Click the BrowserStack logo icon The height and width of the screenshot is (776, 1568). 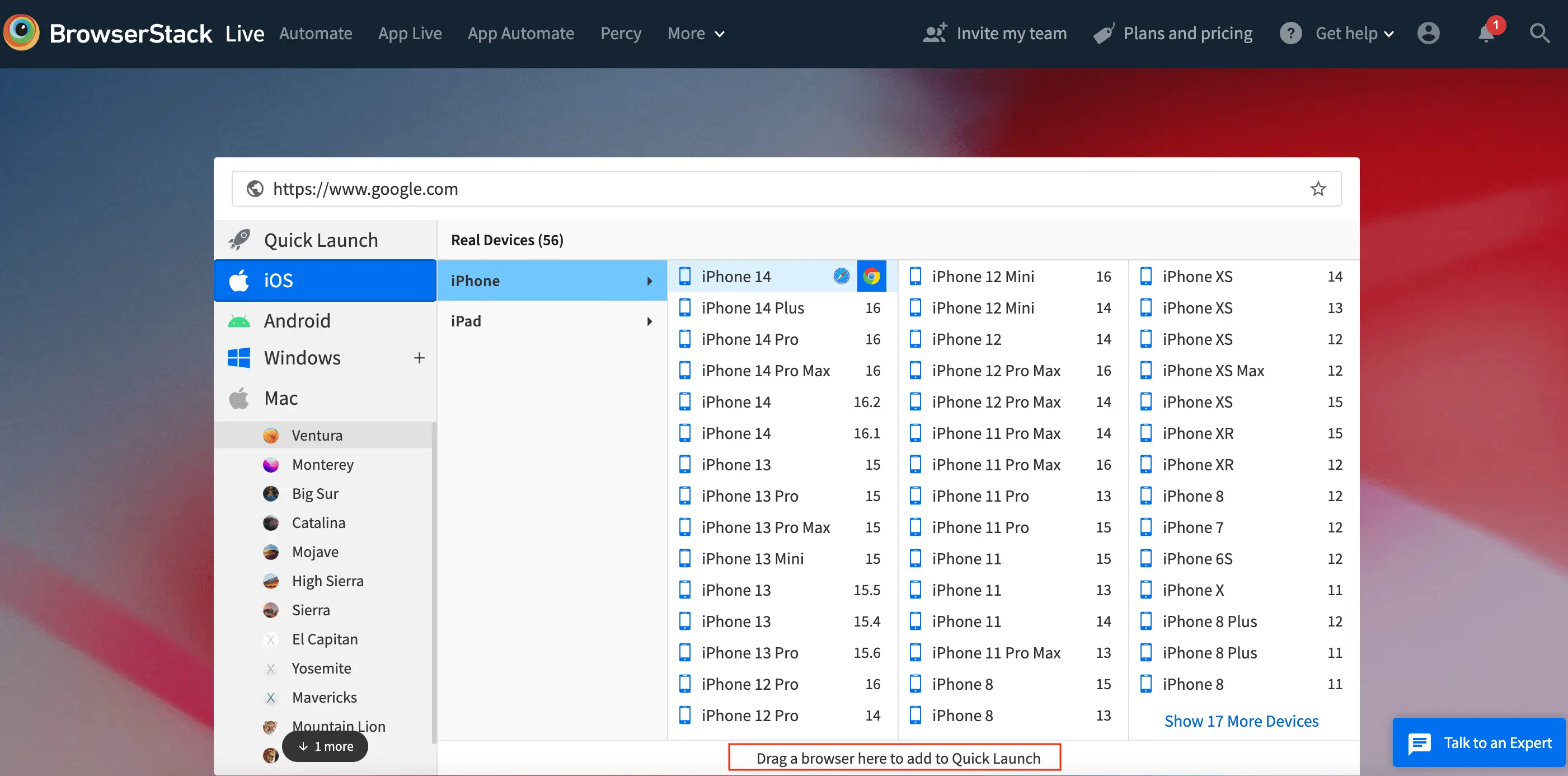21,32
